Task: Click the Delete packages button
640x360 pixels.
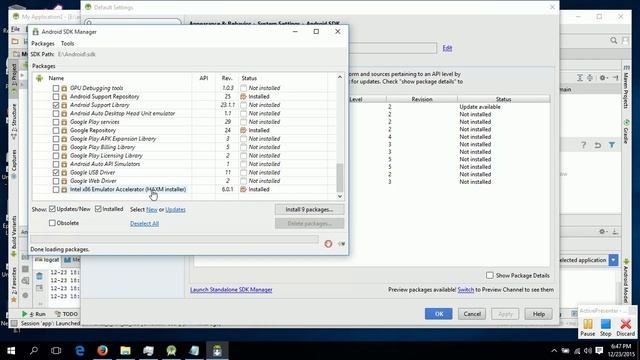Action: coord(309,223)
